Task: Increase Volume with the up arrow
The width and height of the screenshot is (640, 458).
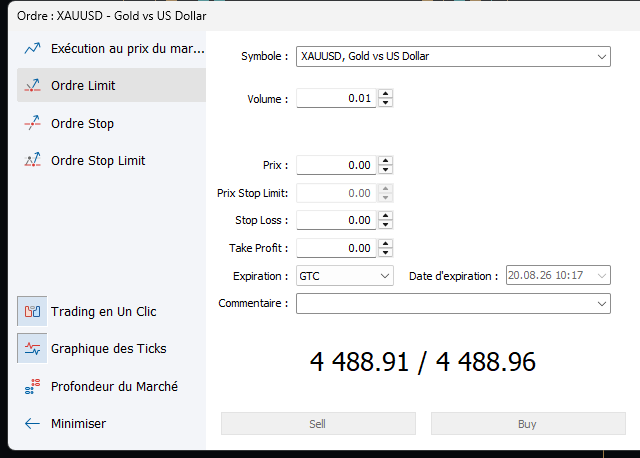Action: click(x=386, y=94)
